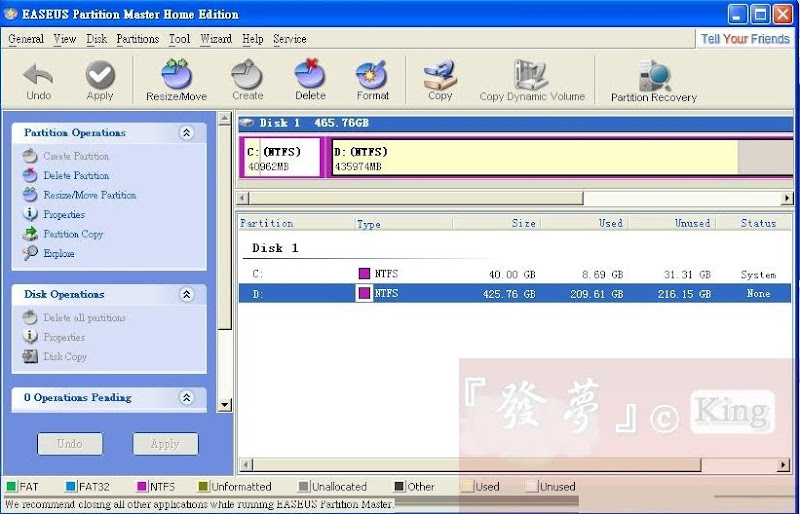
Task: Open the View menu
Action: [65, 39]
